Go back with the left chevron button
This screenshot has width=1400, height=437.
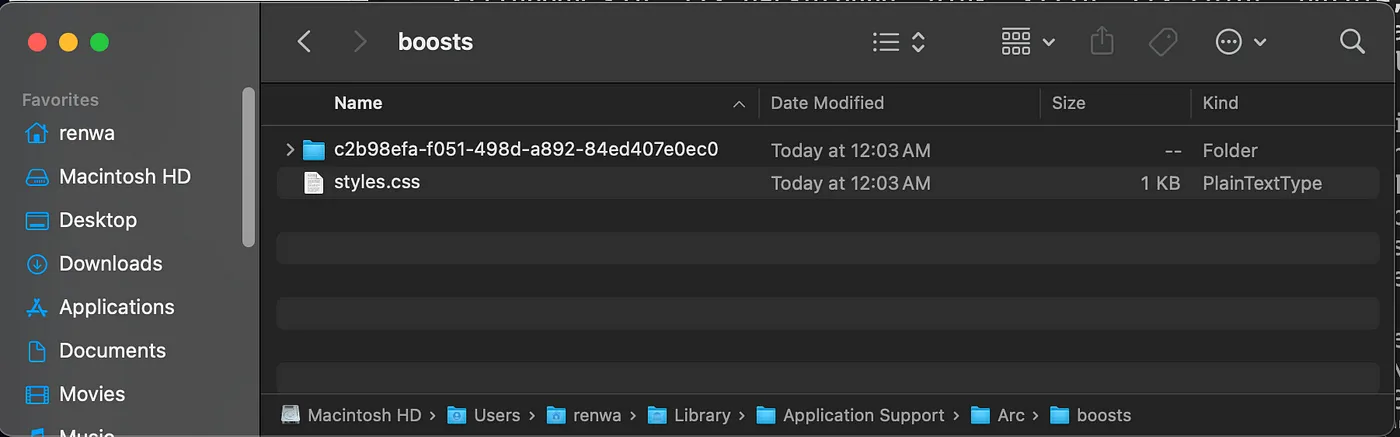coord(305,42)
